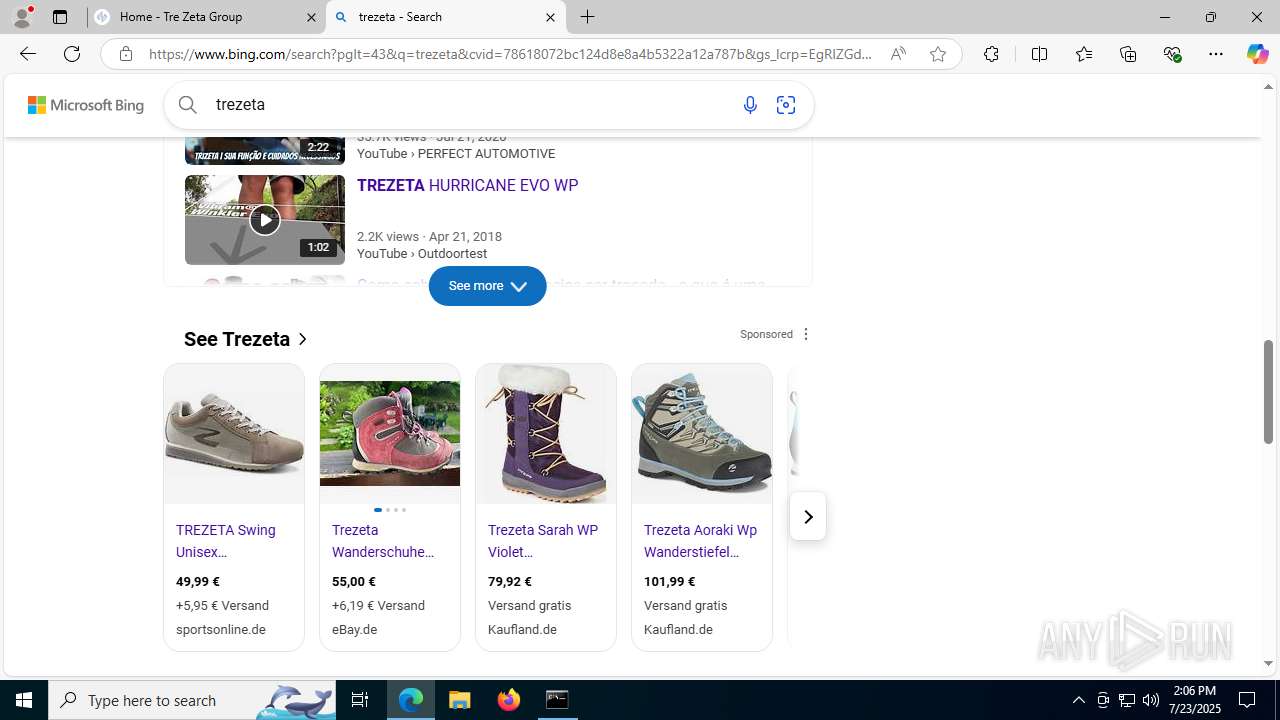The width and height of the screenshot is (1280, 720).
Task: Click the scrollbar down arrow
Action: tap(1268, 663)
